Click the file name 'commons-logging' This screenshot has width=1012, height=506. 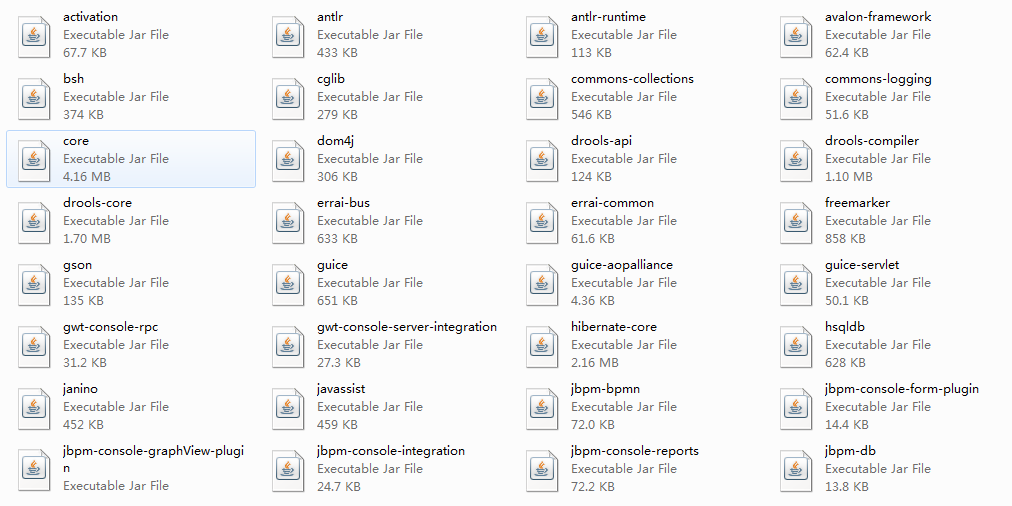pos(878,79)
